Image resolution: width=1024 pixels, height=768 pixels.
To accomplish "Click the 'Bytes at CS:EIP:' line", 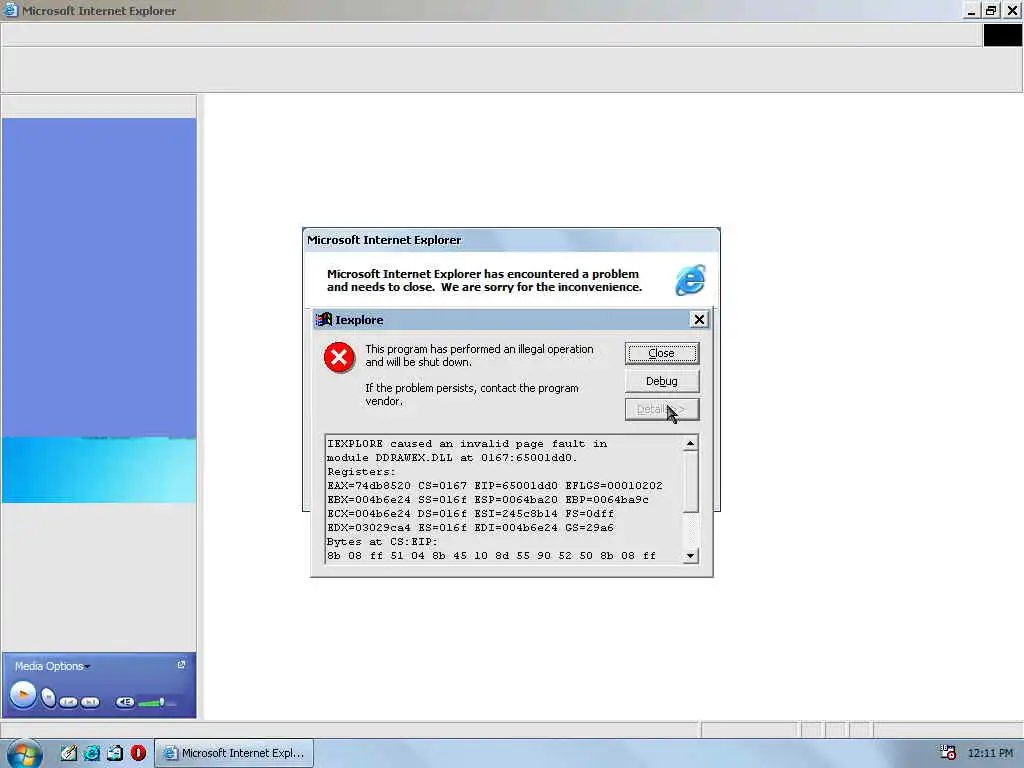I will coord(382,542).
